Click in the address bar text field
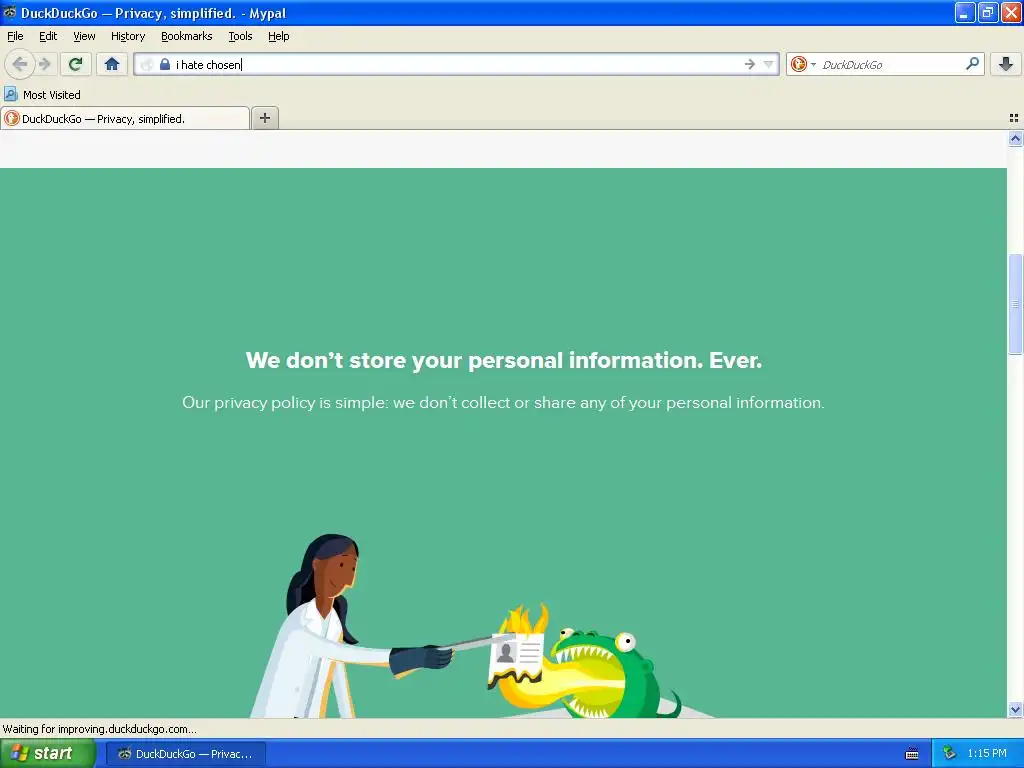The width and height of the screenshot is (1024, 768). point(457,64)
